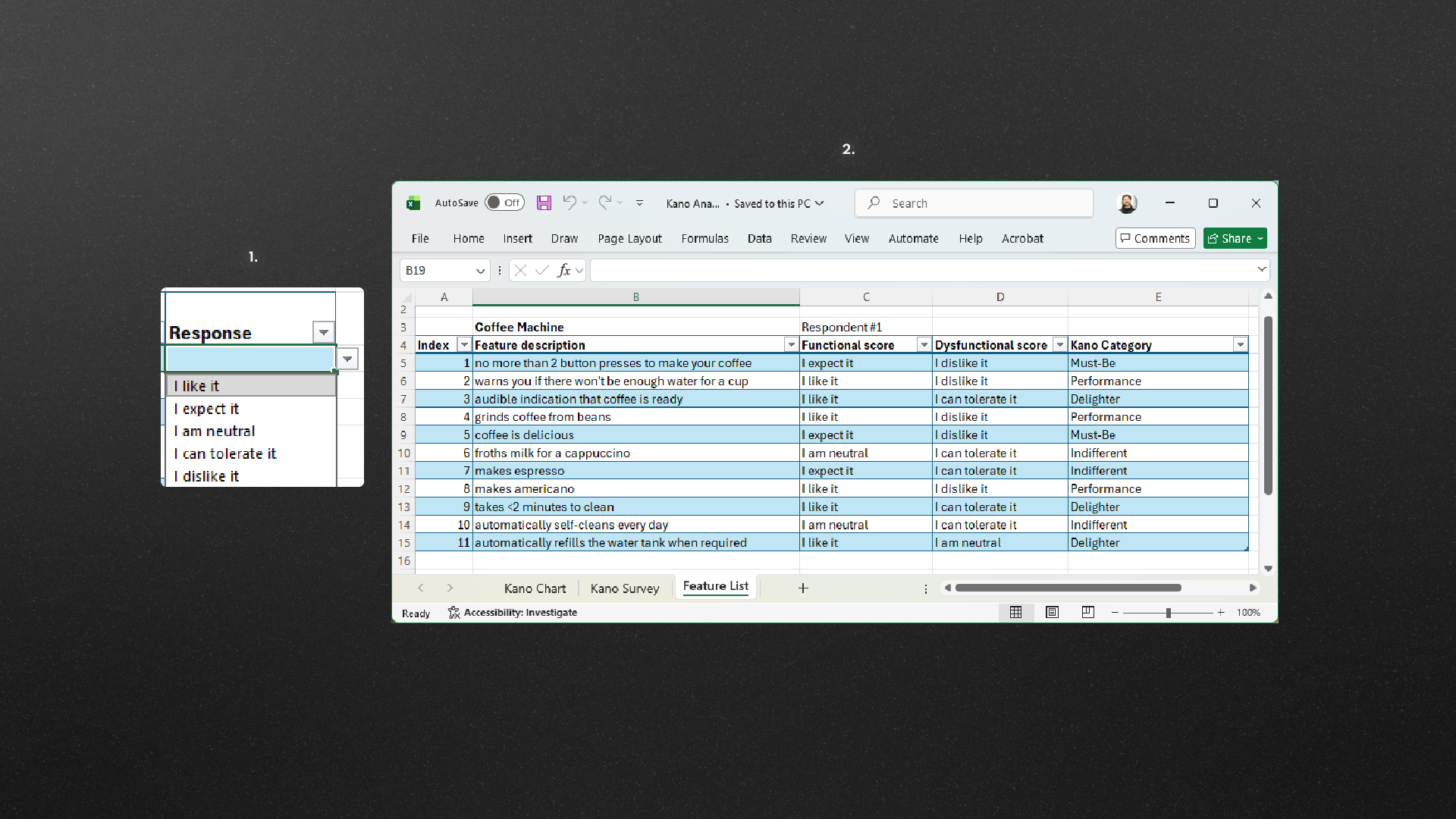The image size is (1456, 819).
Task: Click the Comments button
Action: [x=1154, y=238]
